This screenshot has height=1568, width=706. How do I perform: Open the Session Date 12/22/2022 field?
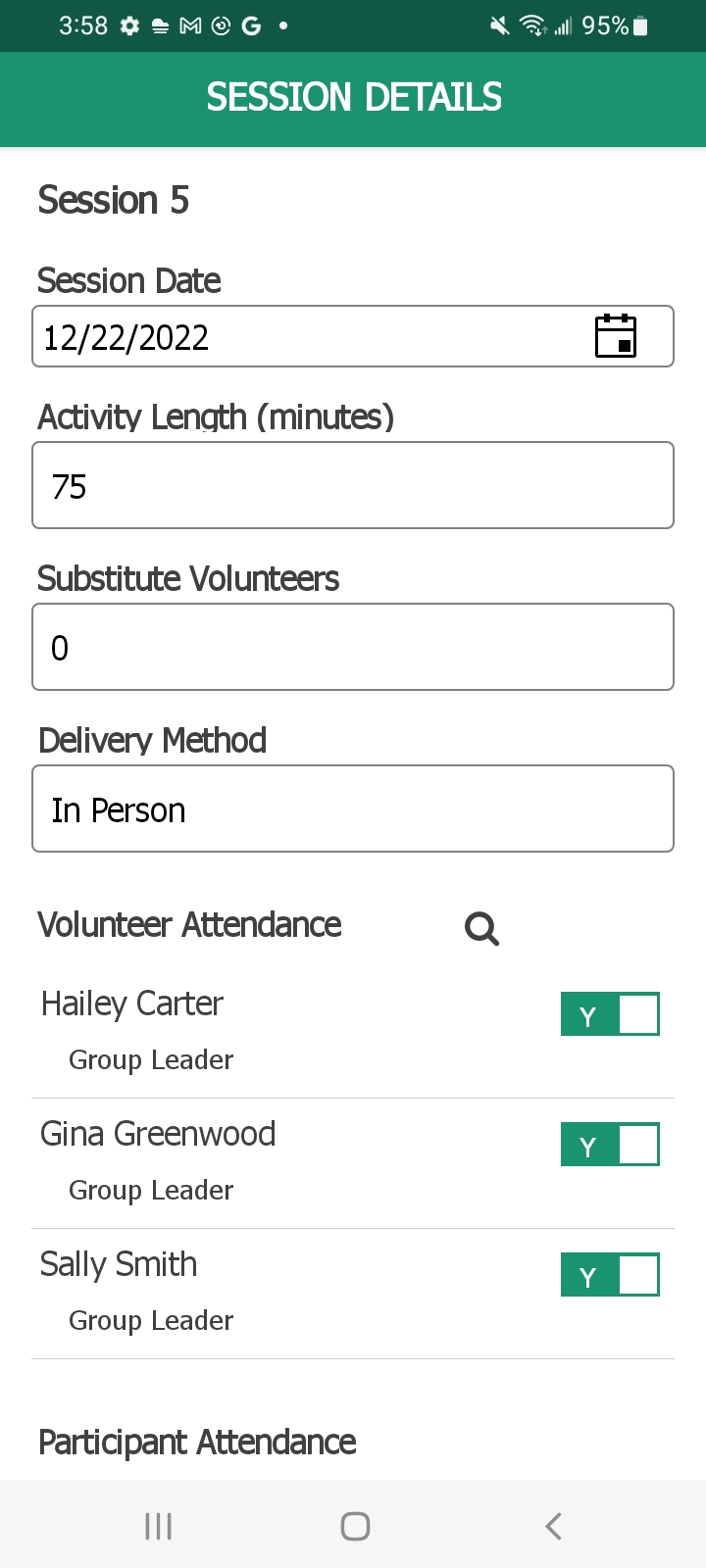click(353, 336)
